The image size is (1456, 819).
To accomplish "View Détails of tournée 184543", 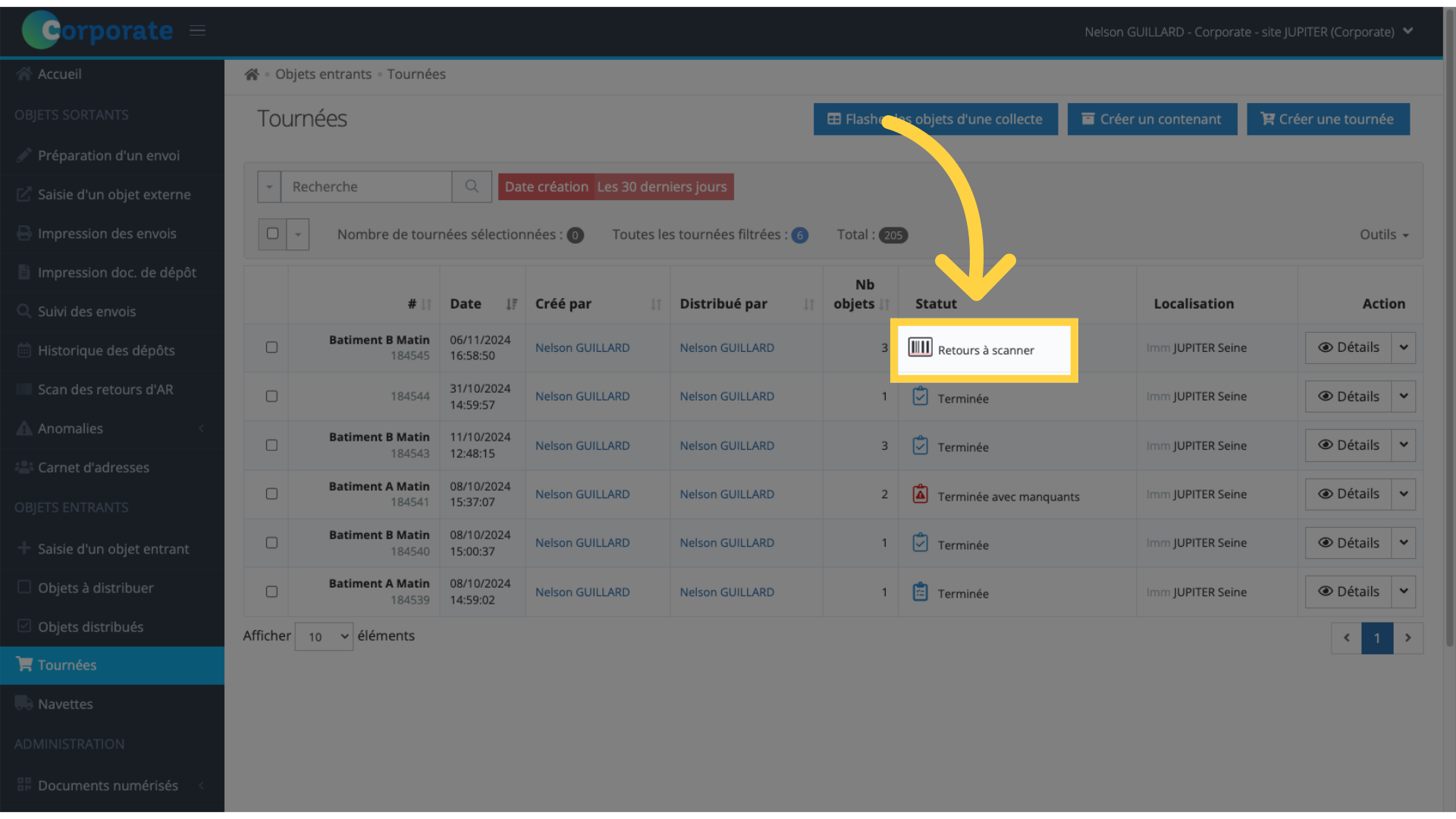I will [1348, 446].
